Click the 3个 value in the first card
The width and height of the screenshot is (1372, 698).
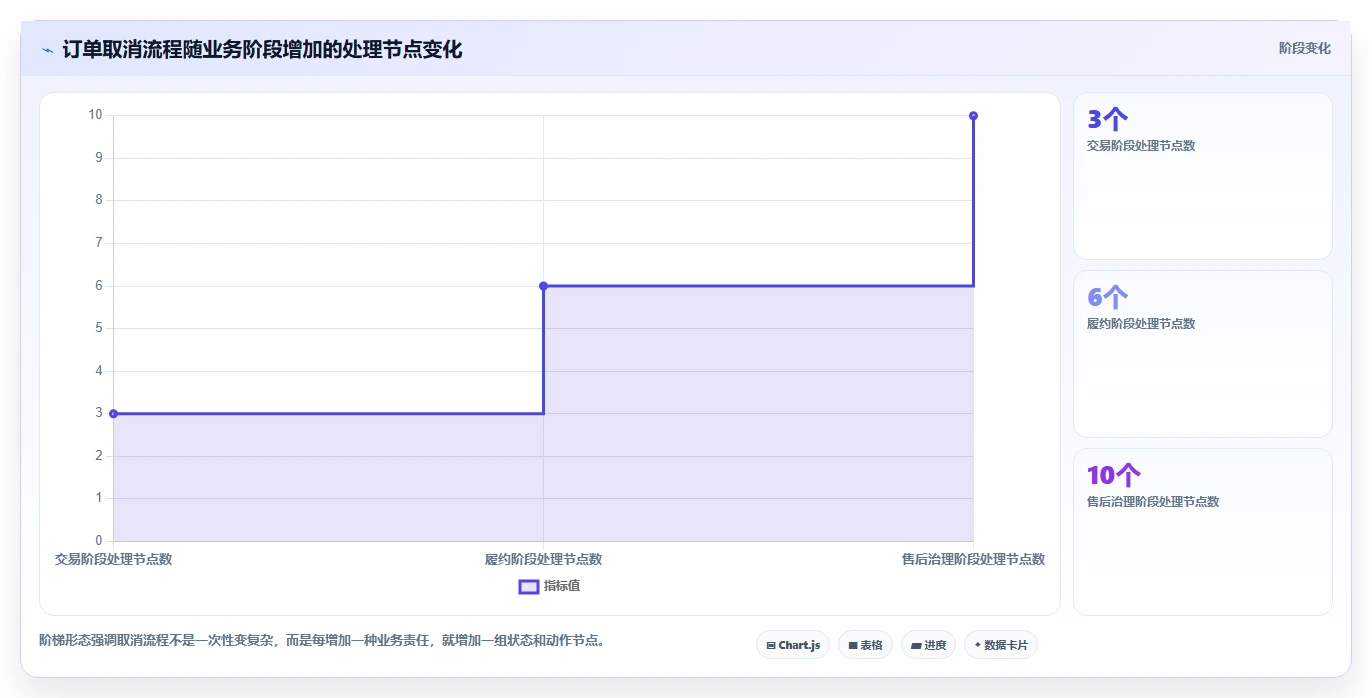coord(1107,120)
